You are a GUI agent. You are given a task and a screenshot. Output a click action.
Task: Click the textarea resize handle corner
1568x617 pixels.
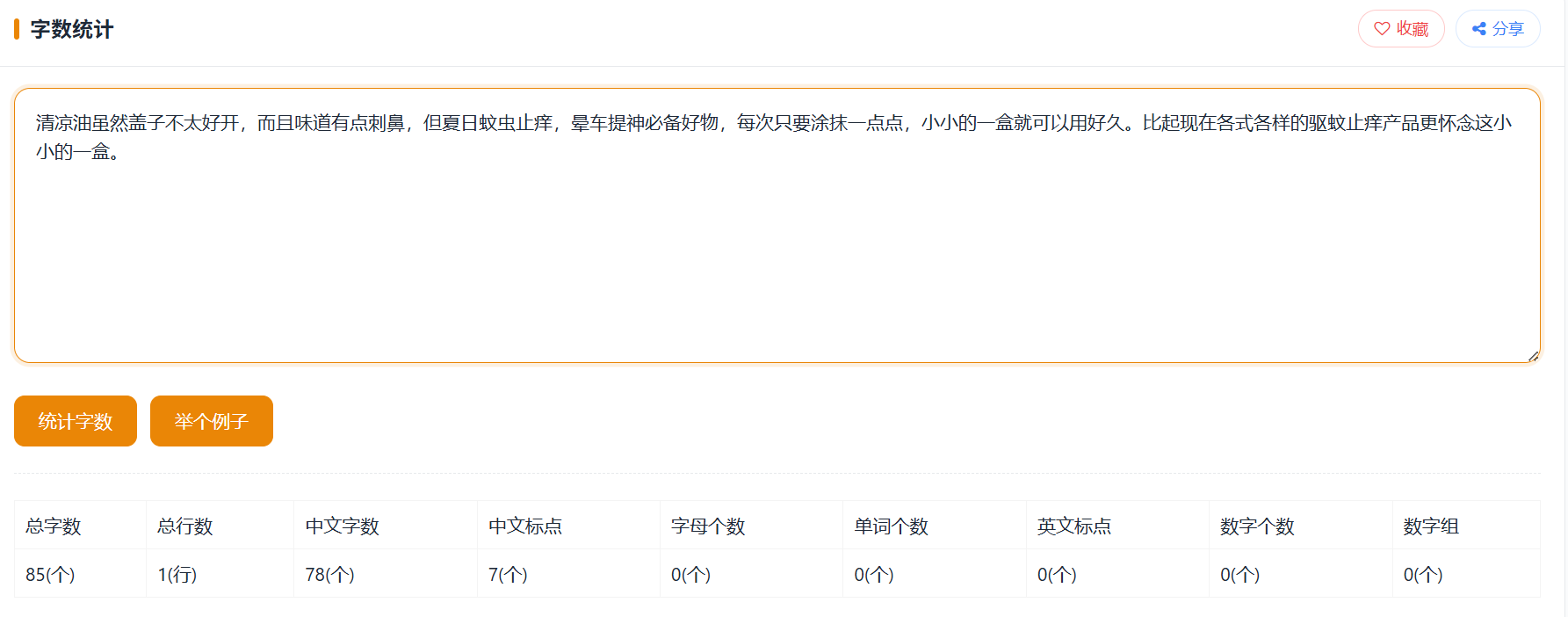[x=1533, y=355]
